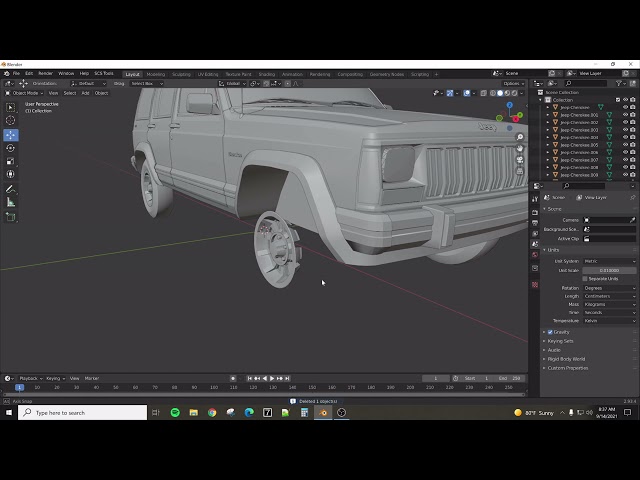Hide Jeep-Cherokee.001 in viewport
640x480 pixels.
coord(625,115)
